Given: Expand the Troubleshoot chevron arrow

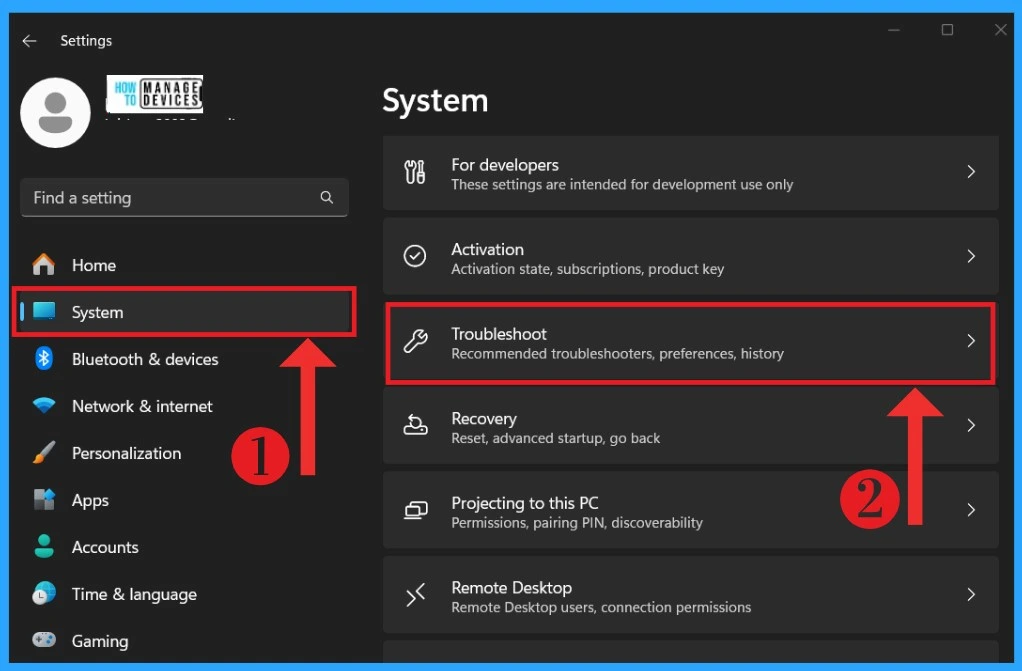Looking at the screenshot, I should 970,341.
